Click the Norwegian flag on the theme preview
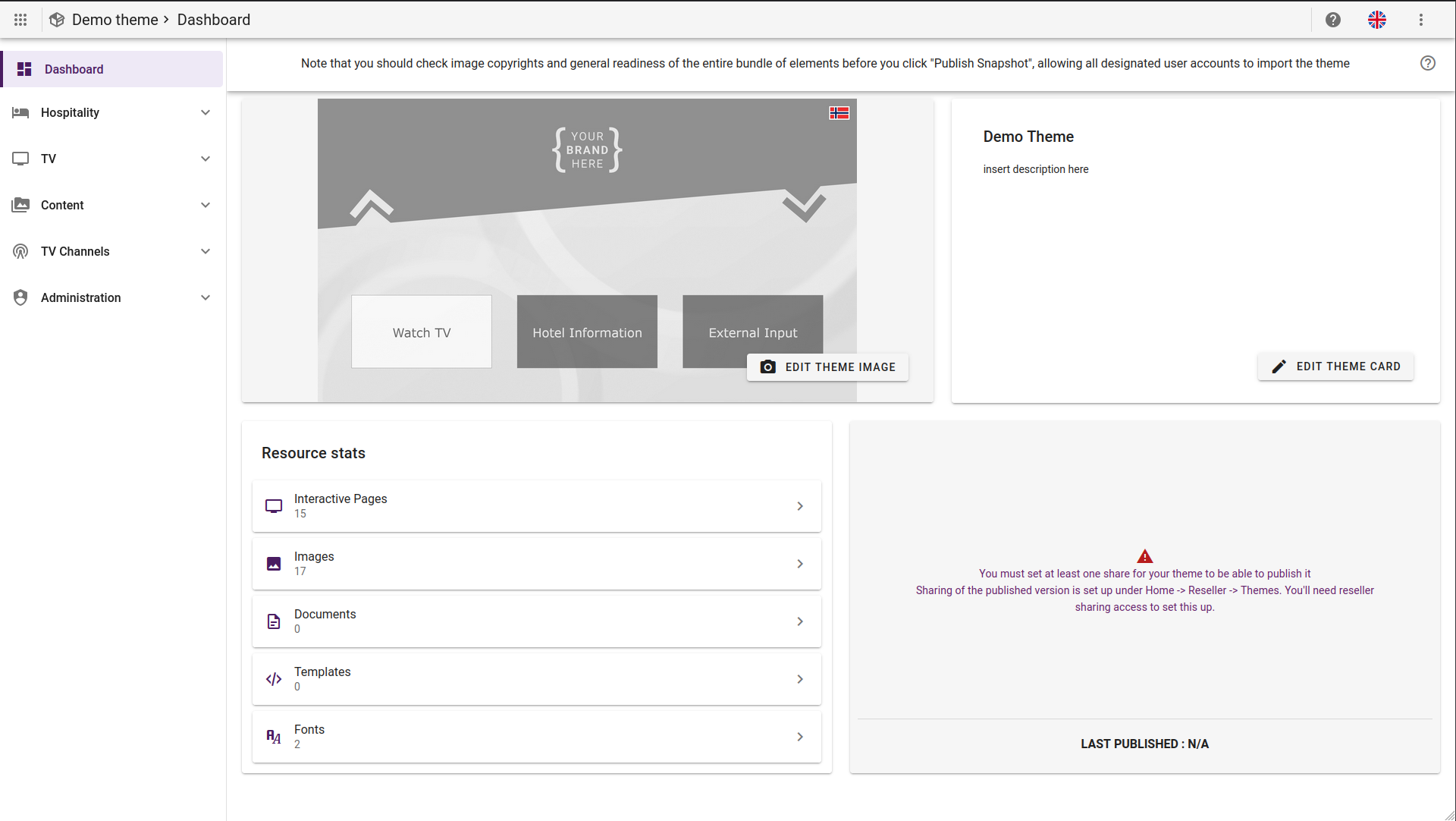Screen dimensions: 1456x821 pyautogui.click(x=839, y=113)
